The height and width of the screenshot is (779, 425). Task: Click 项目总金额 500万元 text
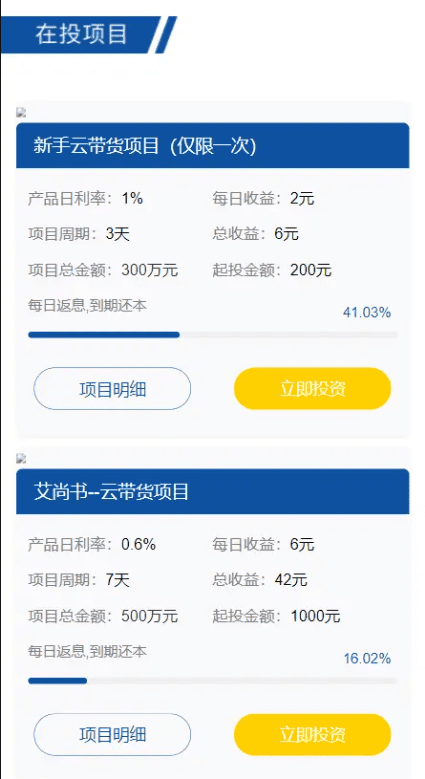click(103, 616)
